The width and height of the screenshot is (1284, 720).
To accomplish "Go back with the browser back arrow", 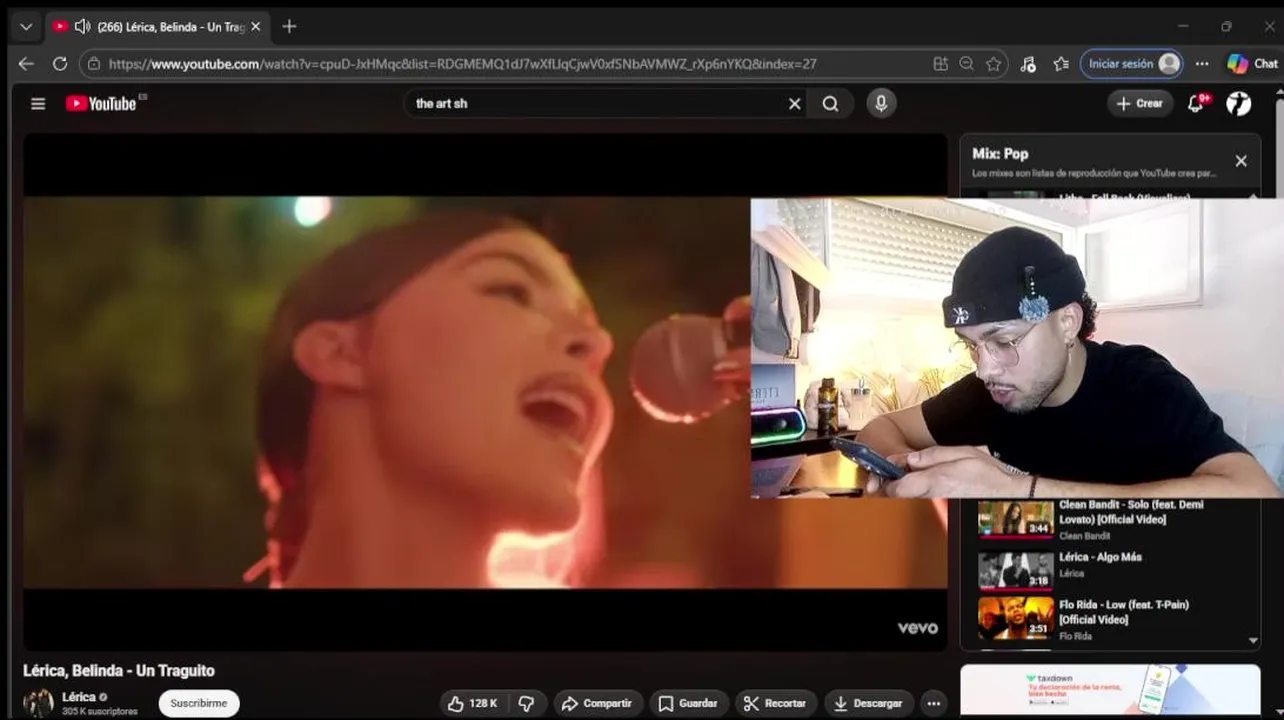I will (x=26, y=63).
